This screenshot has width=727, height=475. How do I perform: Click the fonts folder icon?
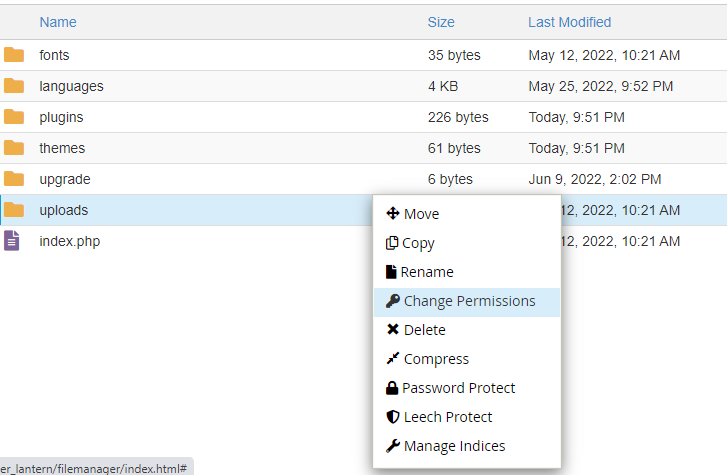click(x=13, y=55)
